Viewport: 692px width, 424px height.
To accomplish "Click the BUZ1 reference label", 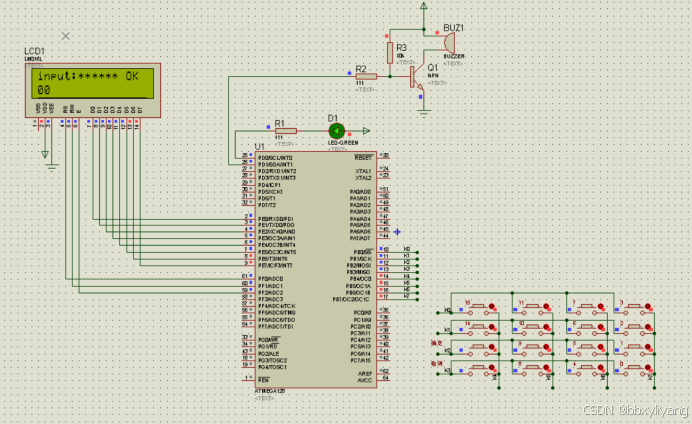I will pos(454,28).
